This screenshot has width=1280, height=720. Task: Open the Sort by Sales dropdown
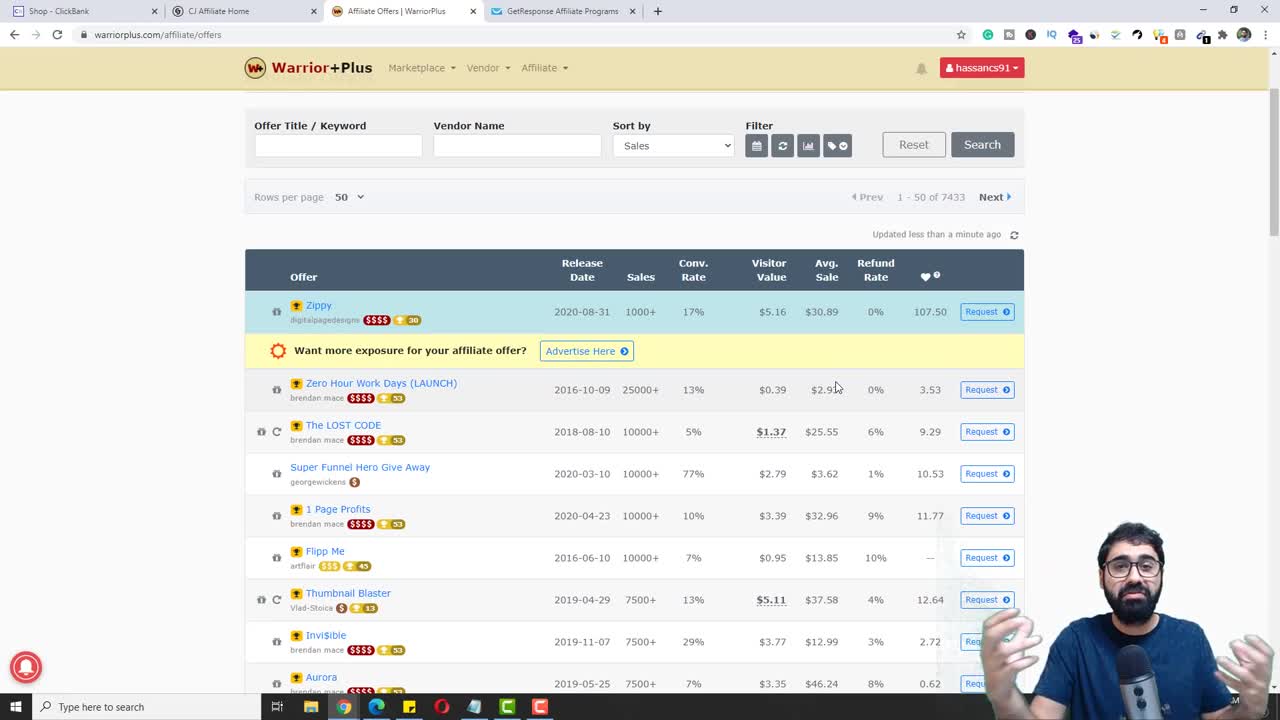(x=673, y=146)
